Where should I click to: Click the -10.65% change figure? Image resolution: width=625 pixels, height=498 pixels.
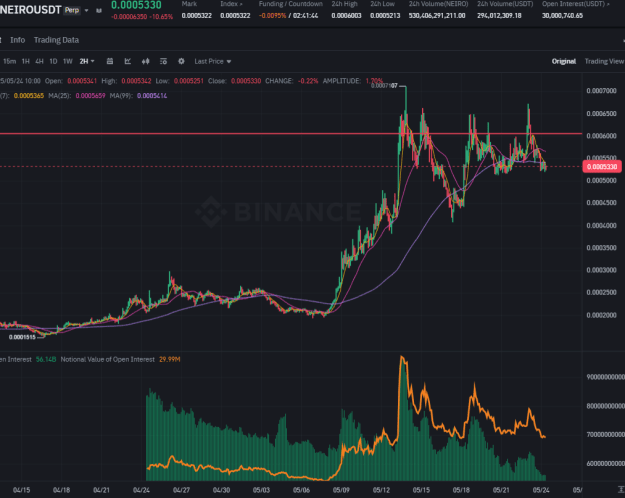point(161,17)
